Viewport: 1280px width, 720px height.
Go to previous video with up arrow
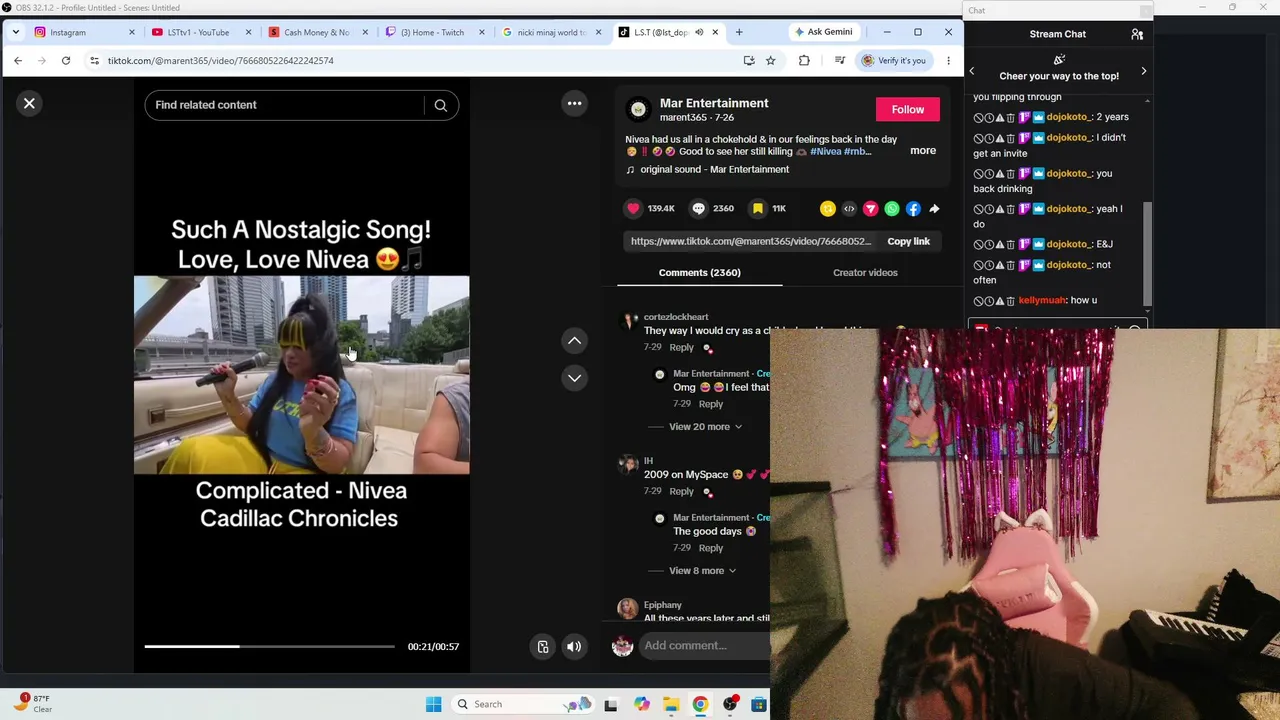click(574, 341)
